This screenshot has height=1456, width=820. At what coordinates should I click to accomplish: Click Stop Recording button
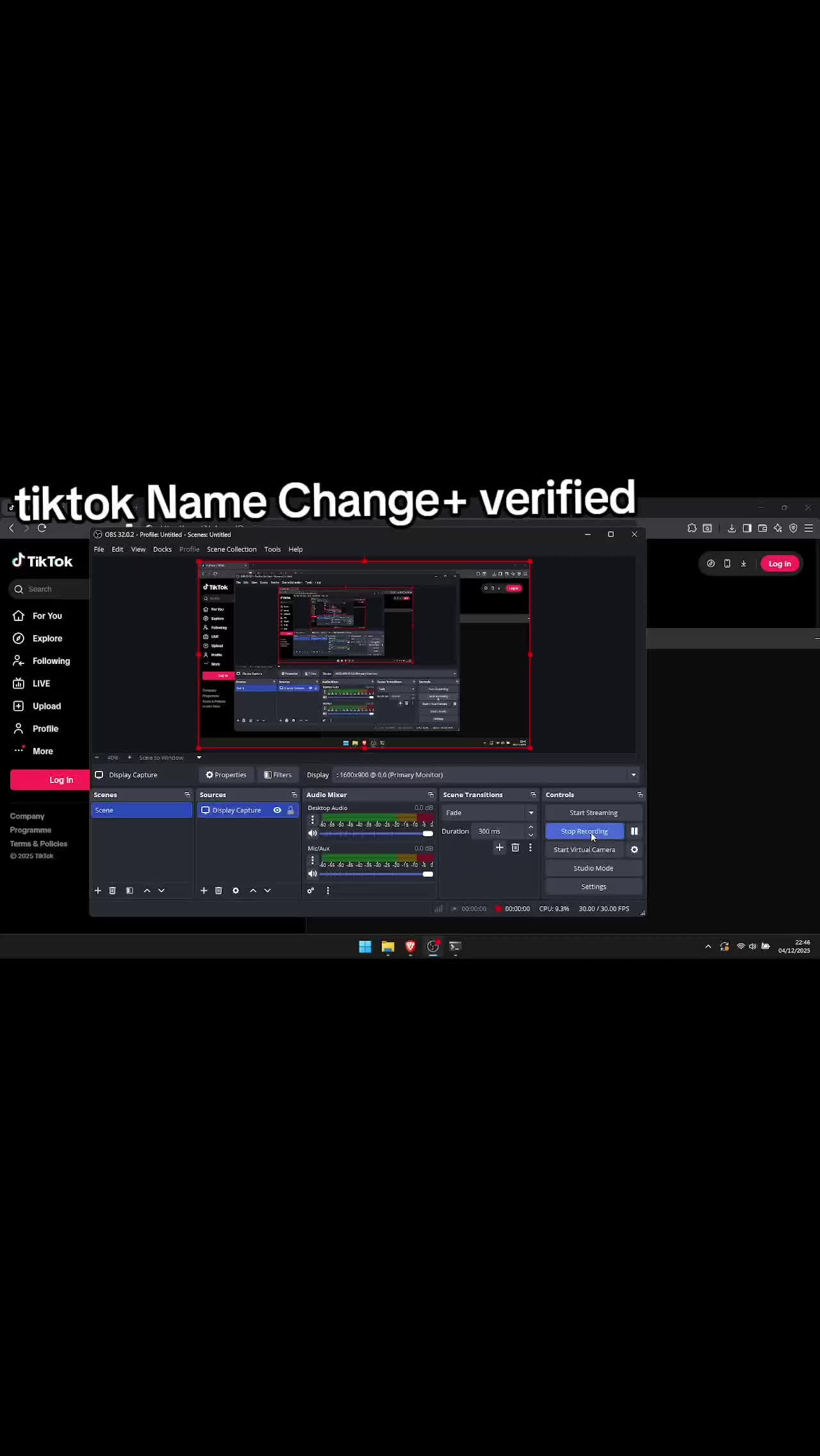[584, 831]
